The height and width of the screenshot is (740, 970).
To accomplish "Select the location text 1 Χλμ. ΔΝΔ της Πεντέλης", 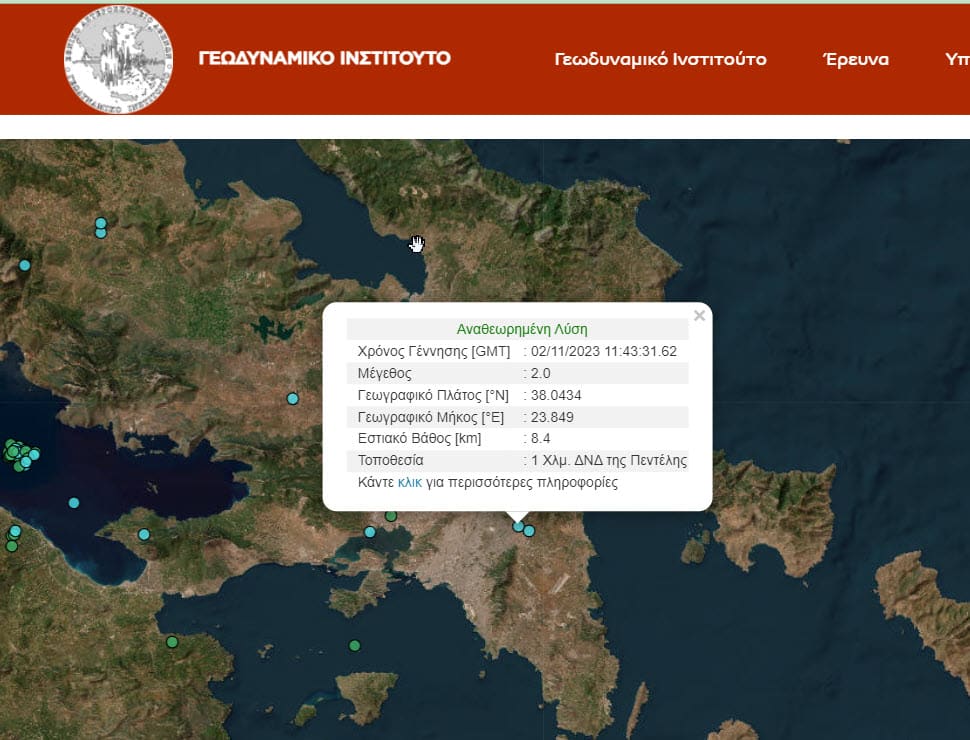I will [x=609, y=460].
